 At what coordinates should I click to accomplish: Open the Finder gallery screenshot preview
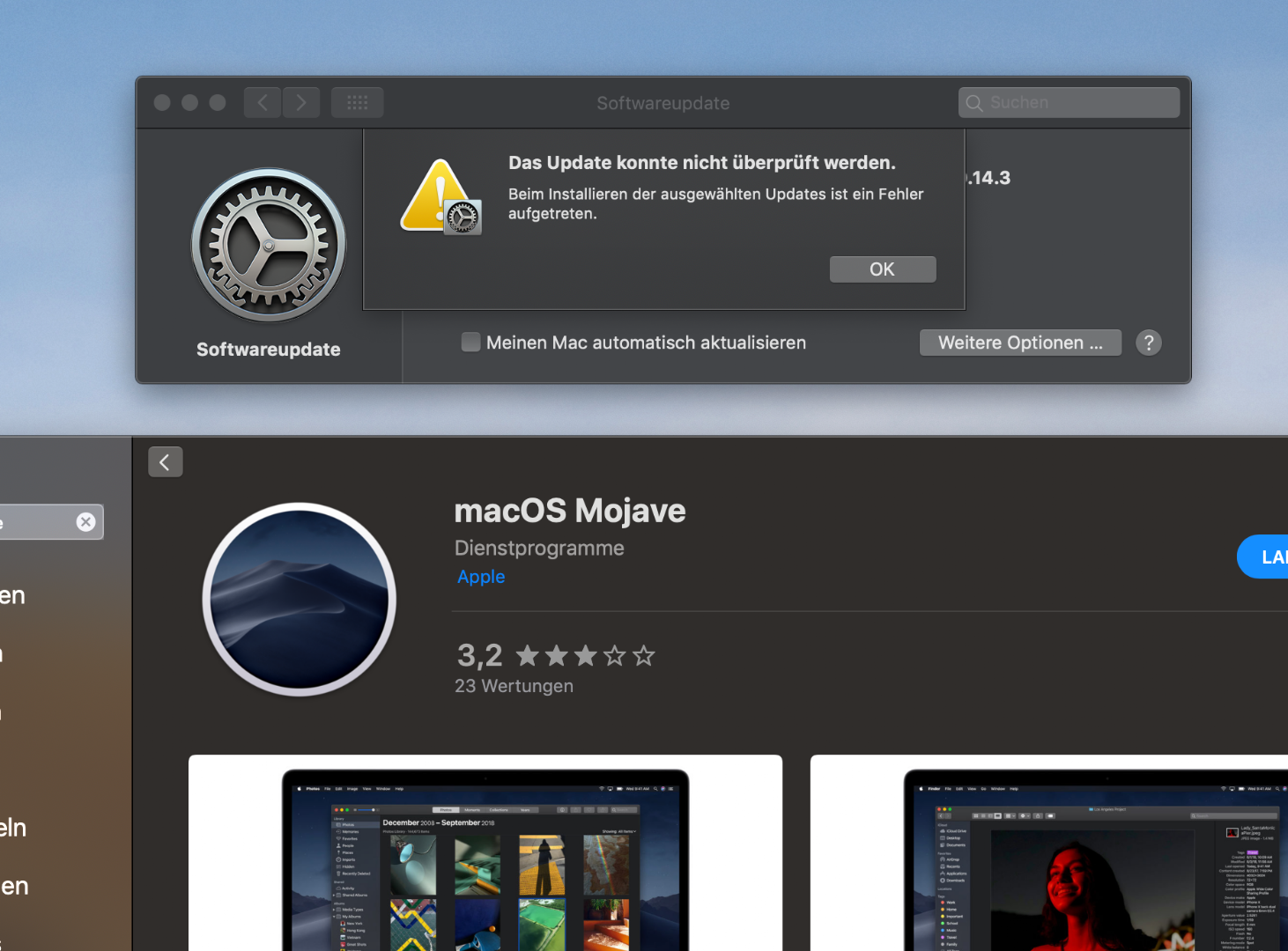pos(1049,852)
